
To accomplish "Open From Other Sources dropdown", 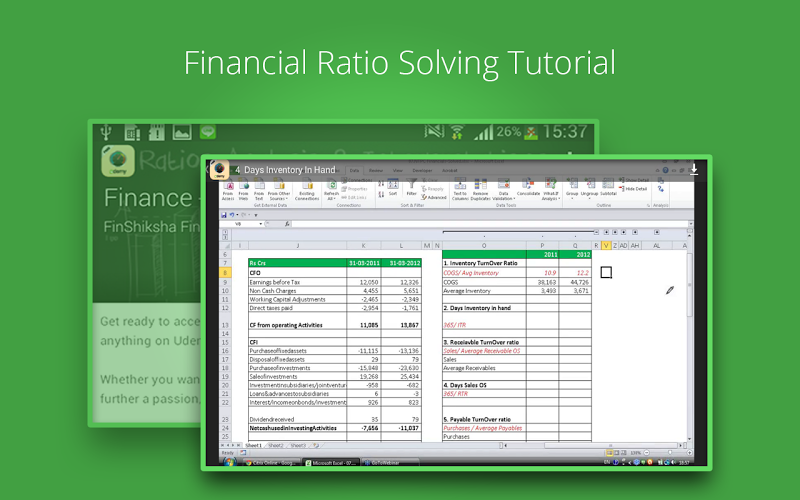I will click(x=279, y=190).
